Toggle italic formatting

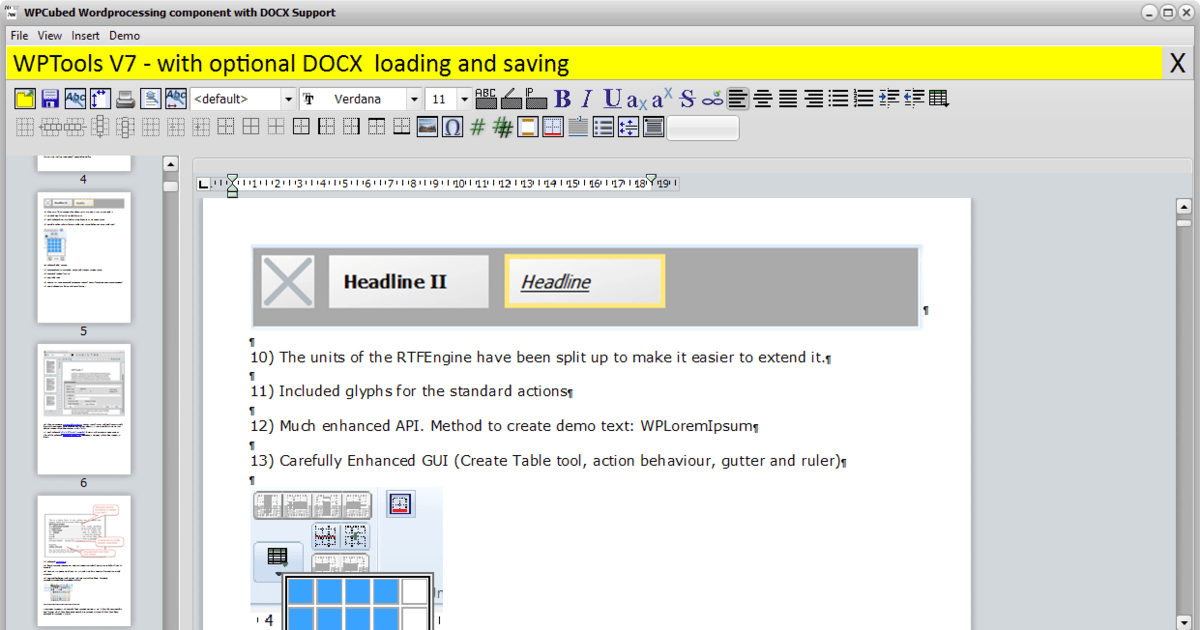pos(586,98)
